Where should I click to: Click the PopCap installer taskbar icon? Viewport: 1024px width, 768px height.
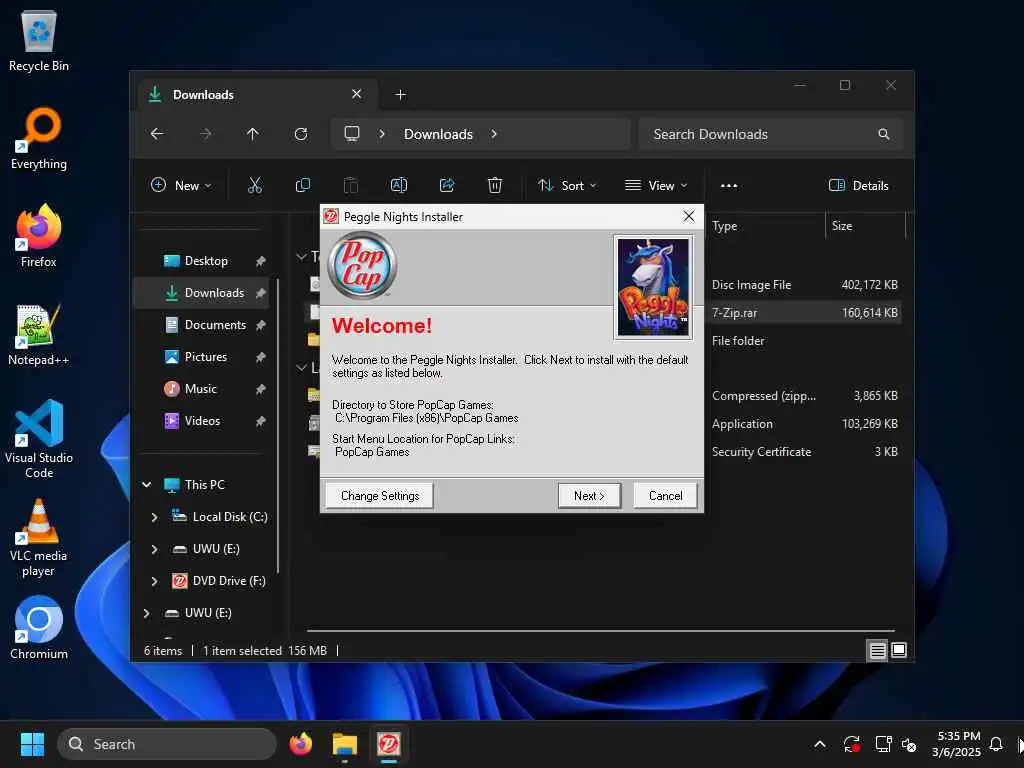coord(389,744)
